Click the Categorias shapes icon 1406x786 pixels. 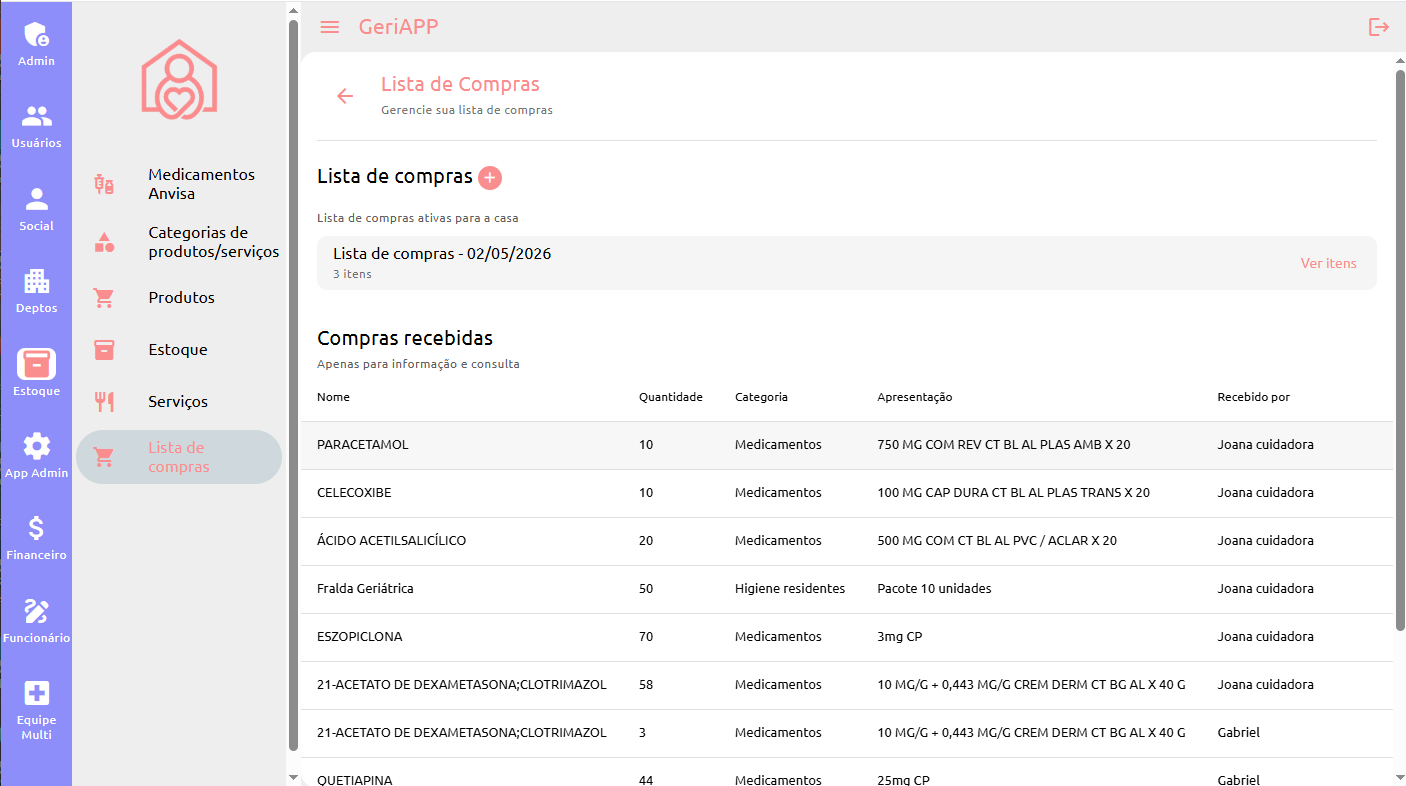pos(104,242)
